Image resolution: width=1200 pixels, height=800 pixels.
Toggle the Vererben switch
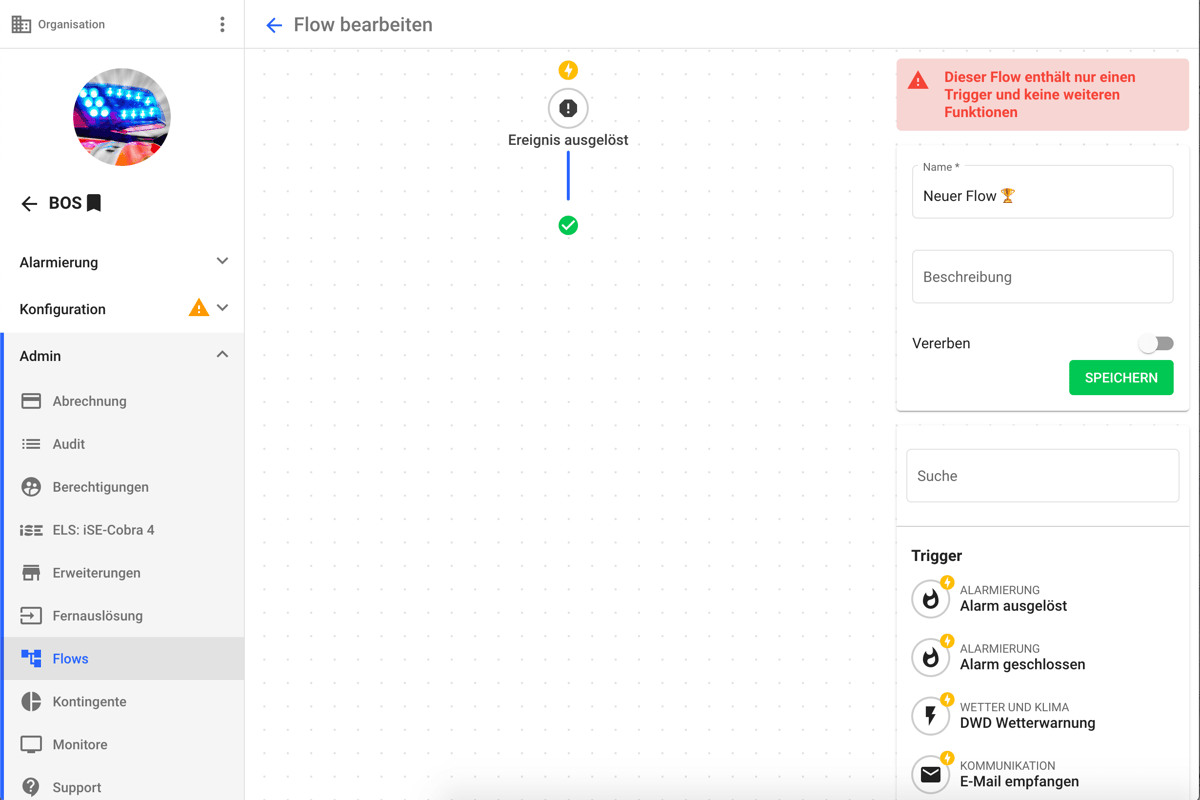click(1156, 343)
